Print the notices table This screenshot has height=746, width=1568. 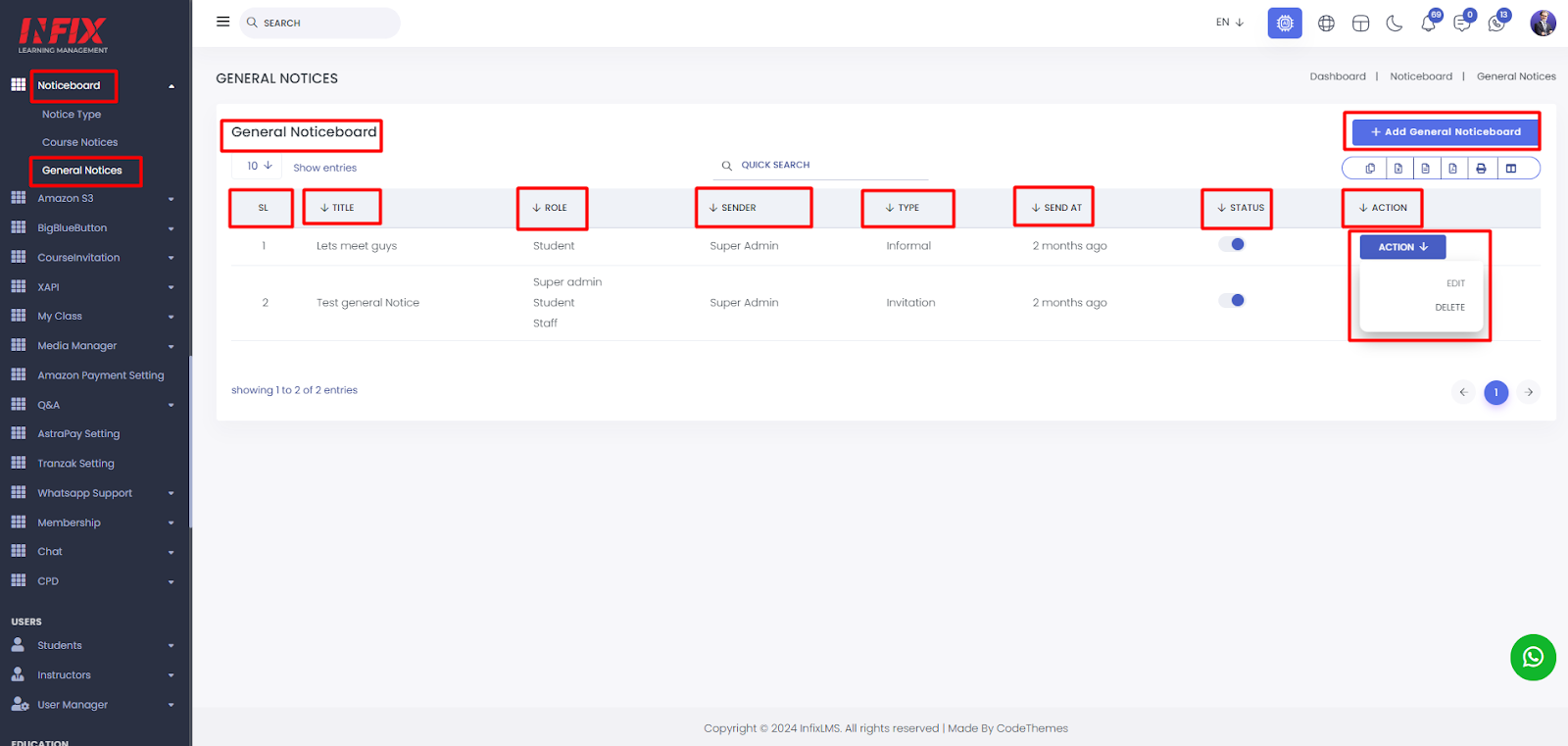click(x=1481, y=169)
